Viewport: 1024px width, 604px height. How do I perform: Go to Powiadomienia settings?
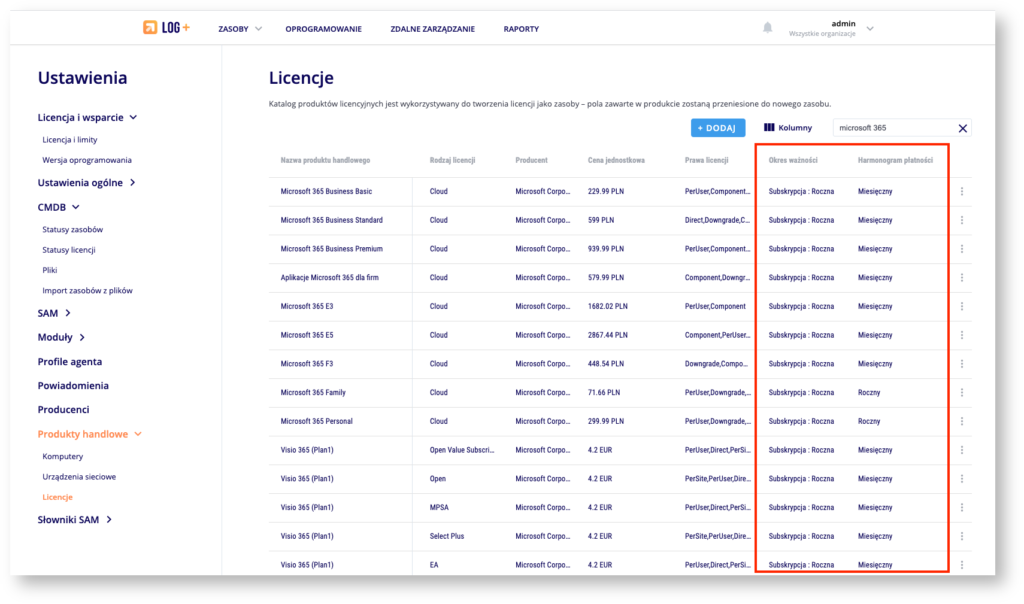pos(72,386)
